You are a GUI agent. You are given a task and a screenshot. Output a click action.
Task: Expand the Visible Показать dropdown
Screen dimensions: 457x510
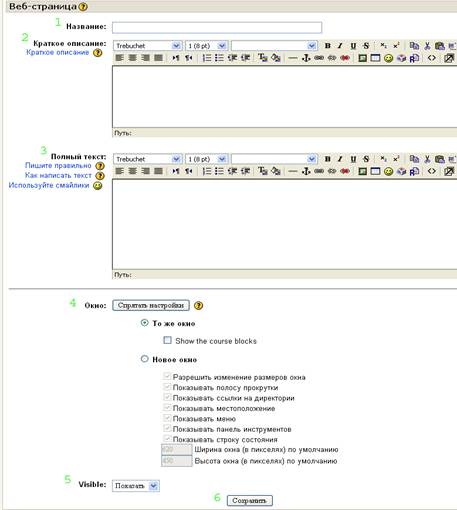pos(136,486)
